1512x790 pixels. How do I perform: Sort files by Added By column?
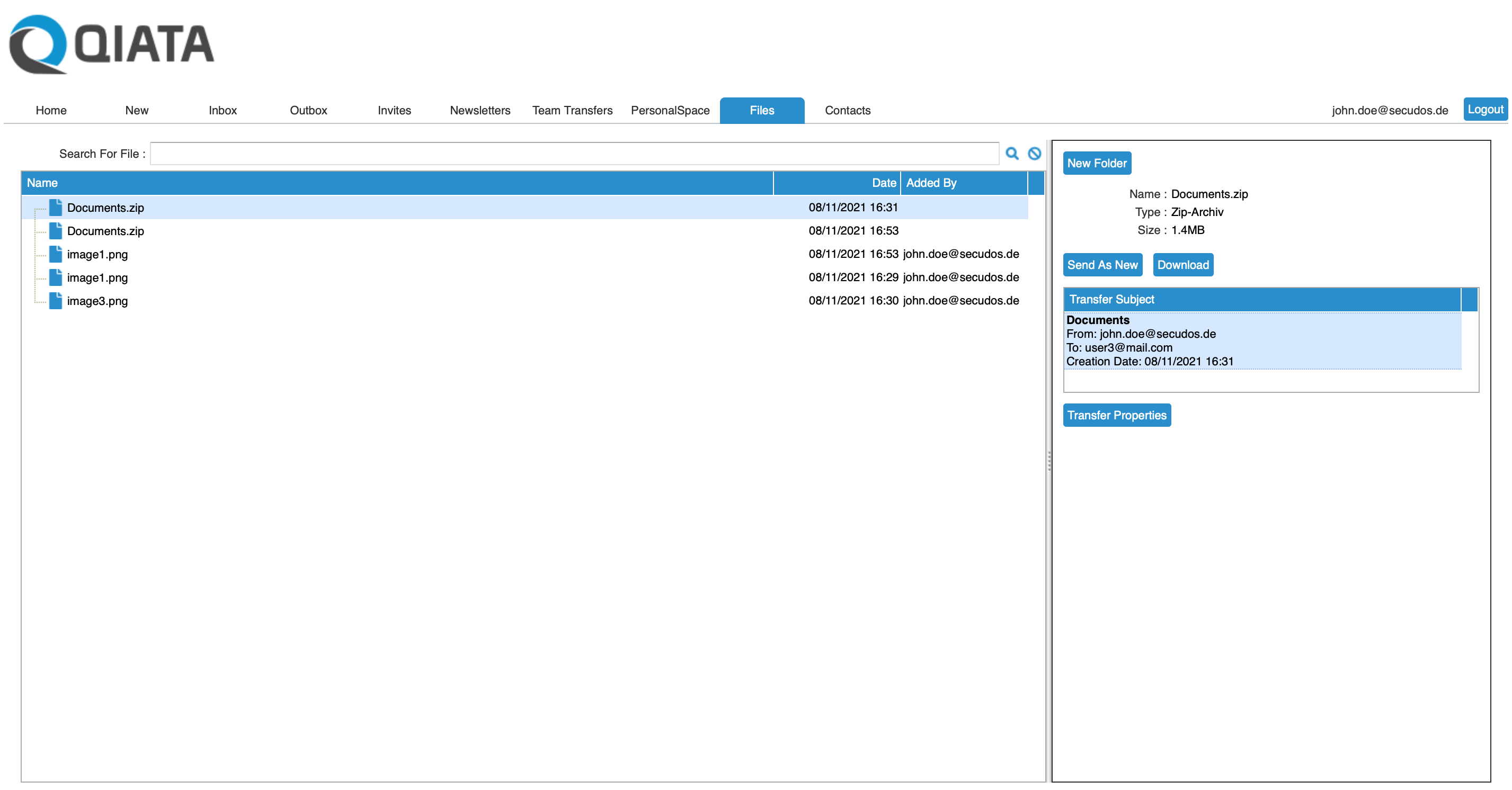pyautogui.click(x=931, y=183)
